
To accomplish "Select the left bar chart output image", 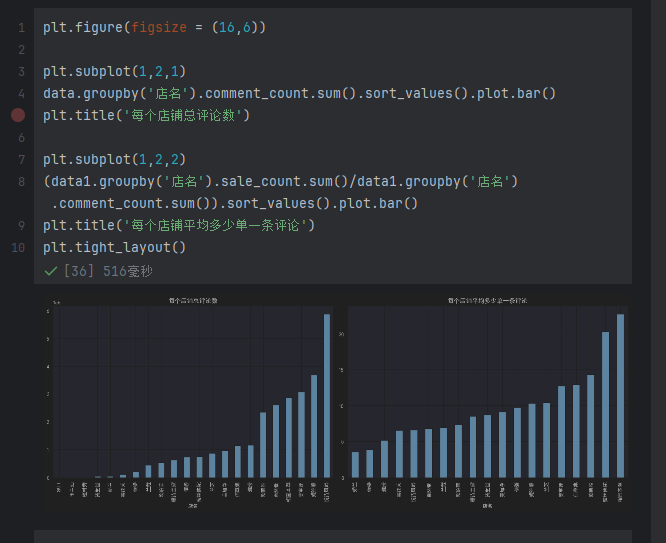I will 189,402.
